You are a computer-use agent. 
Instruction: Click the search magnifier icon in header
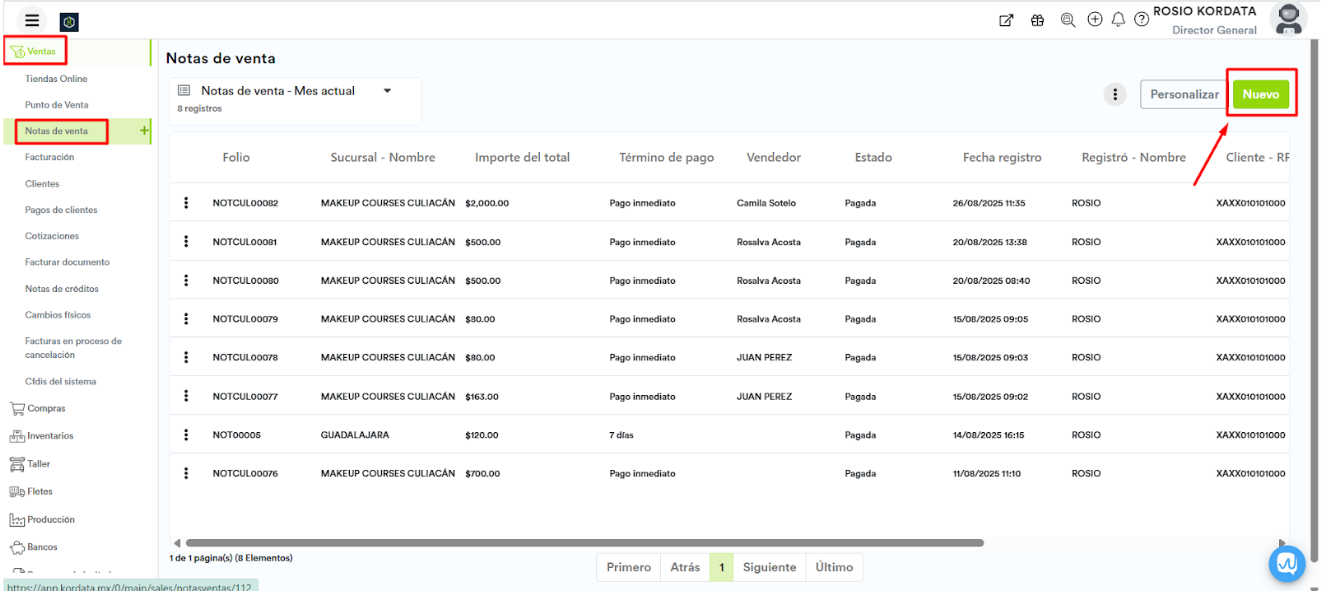pos(1067,20)
